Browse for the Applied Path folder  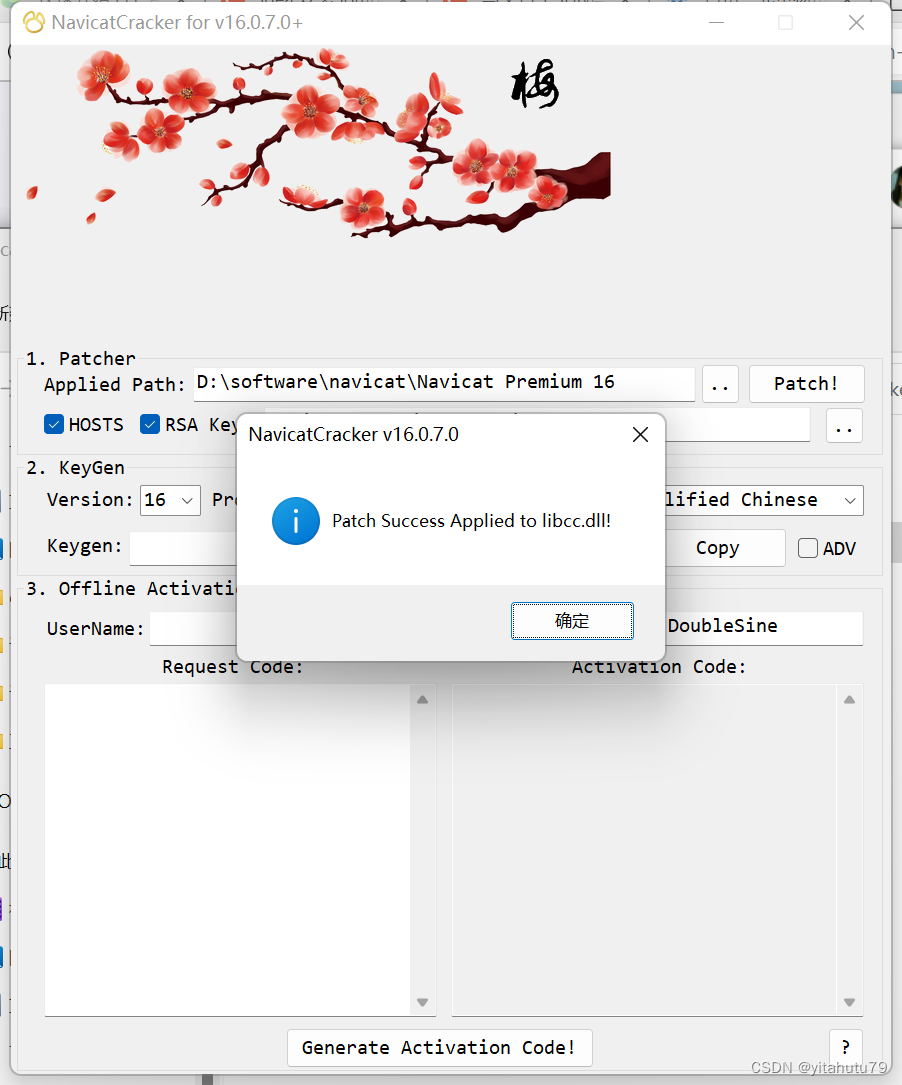pyautogui.click(x=720, y=384)
